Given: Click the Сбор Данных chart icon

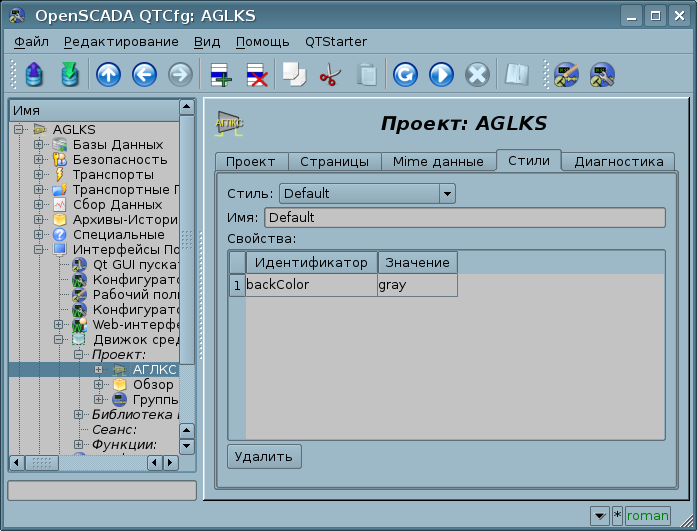Looking at the screenshot, I should pos(60,204).
